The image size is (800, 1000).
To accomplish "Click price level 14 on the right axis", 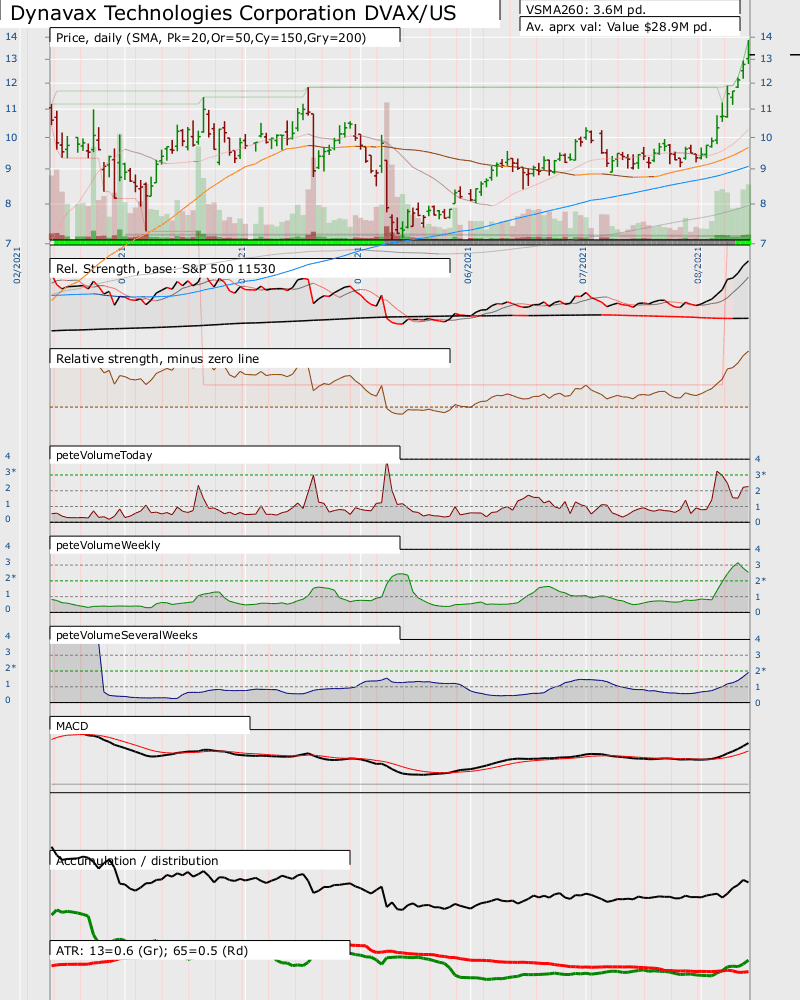I will pos(766,36).
